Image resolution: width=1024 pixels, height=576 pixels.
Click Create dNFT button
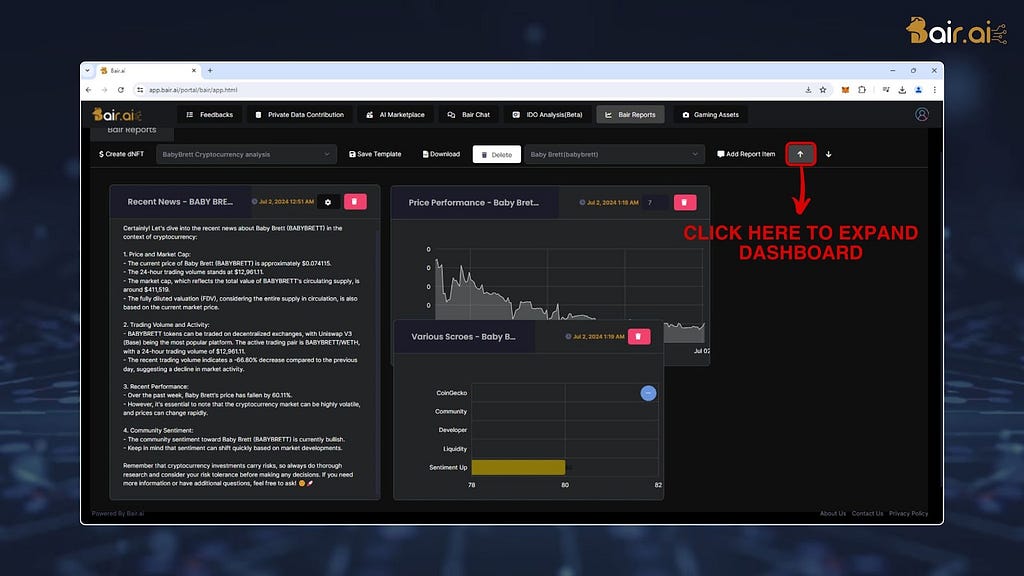tap(121, 154)
